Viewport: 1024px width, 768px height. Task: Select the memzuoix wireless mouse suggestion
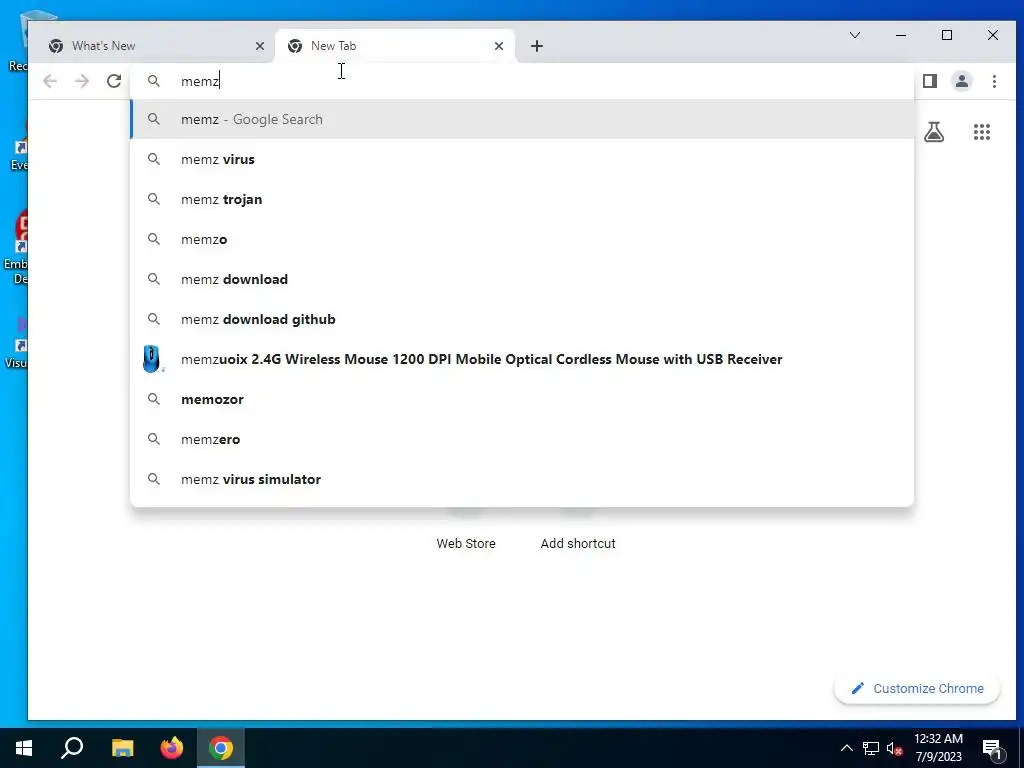coord(522,359)
